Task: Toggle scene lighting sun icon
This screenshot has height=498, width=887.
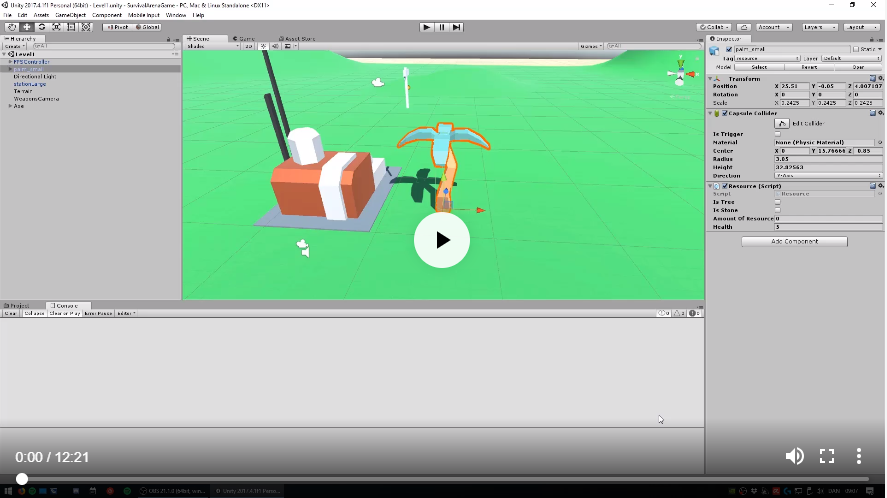Action: pyautogui.click(x=263, y=46)
